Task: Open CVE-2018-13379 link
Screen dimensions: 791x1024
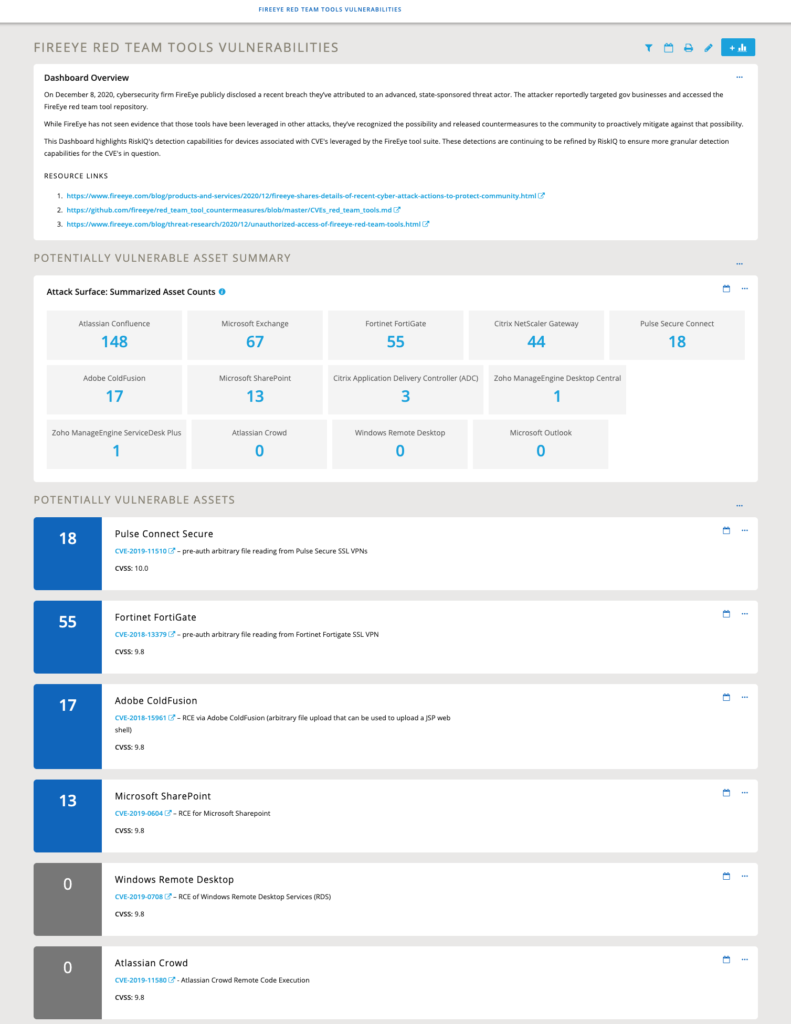Action: pyautogui.click(x=140, y=635)
